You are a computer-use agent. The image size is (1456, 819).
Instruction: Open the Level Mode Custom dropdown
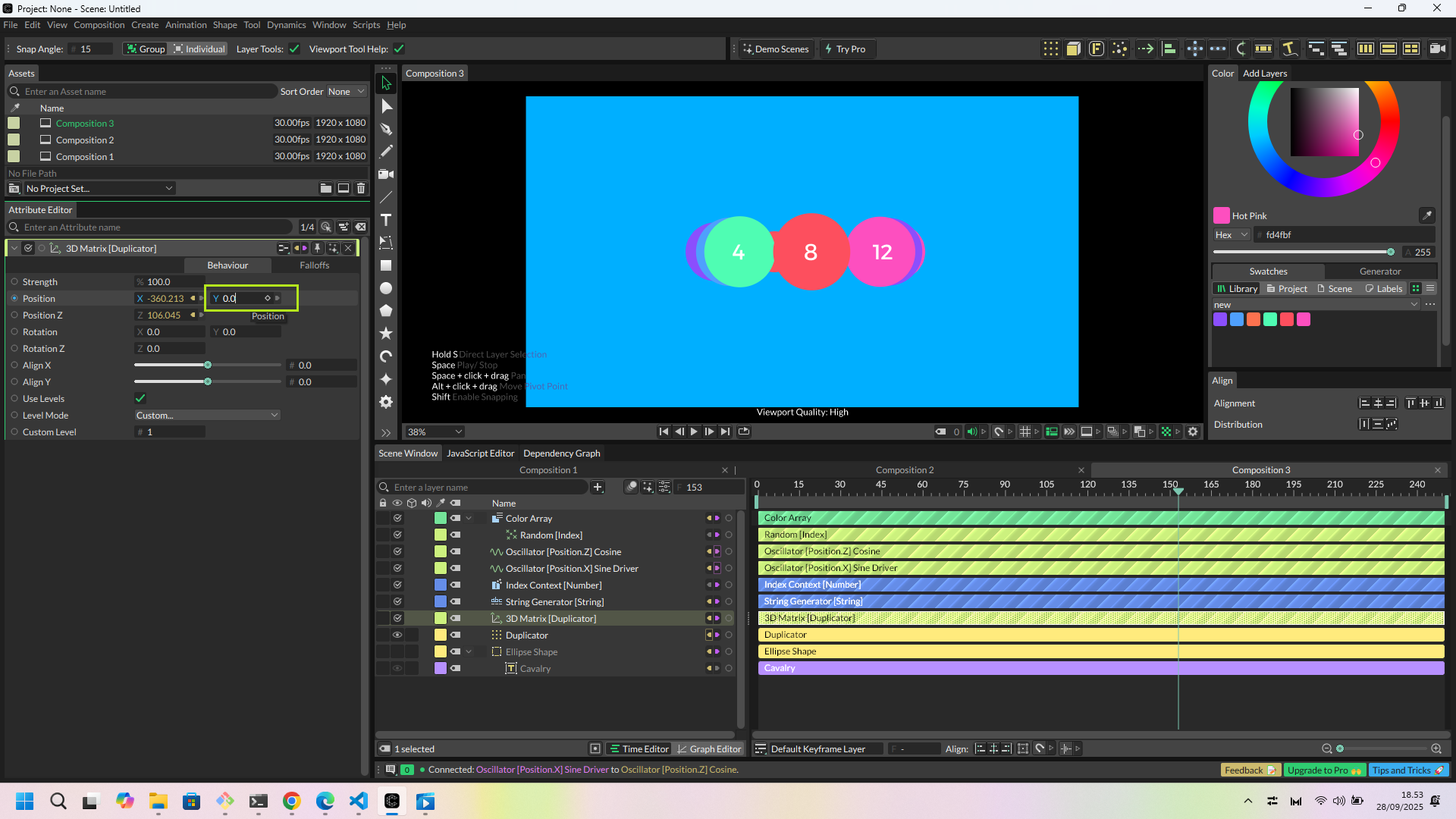(207, 416)
